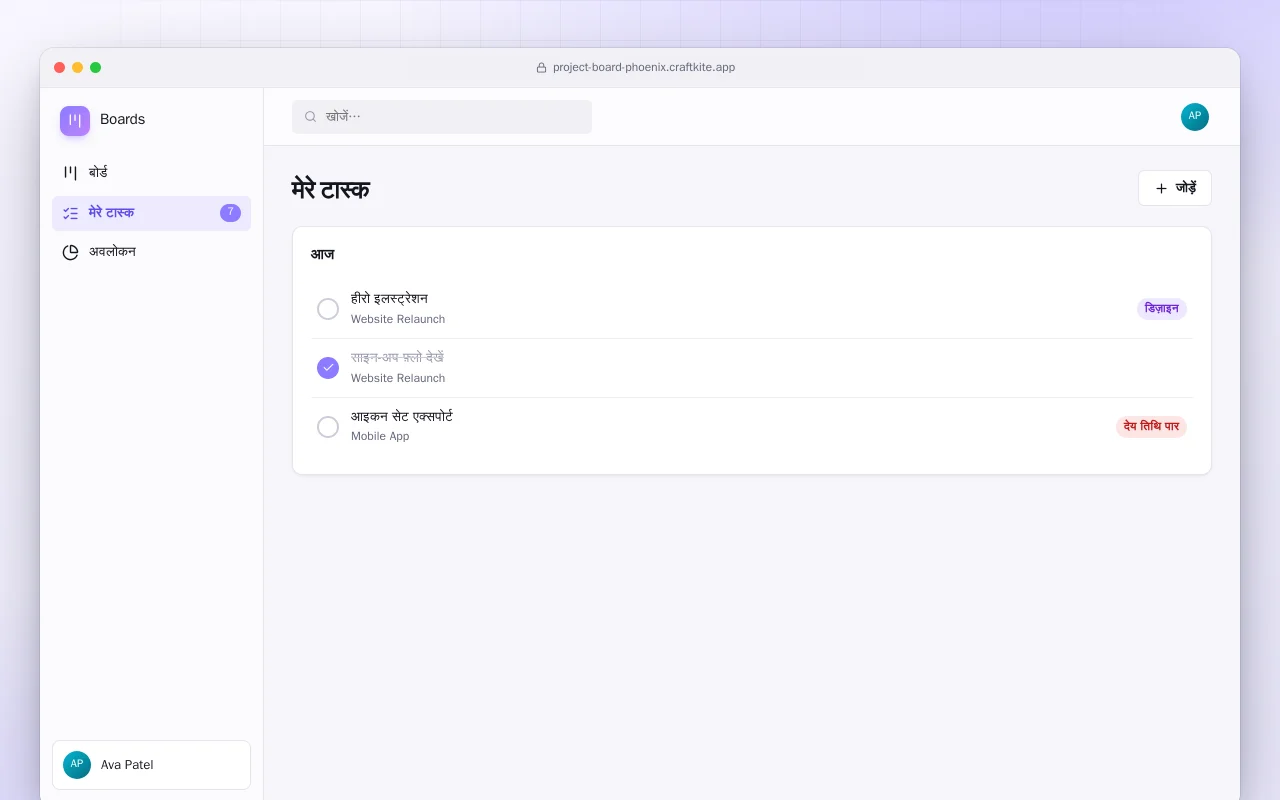Screen dimensions: 1280x800
Task: Maximize the window with the green button
Action: 96,68
